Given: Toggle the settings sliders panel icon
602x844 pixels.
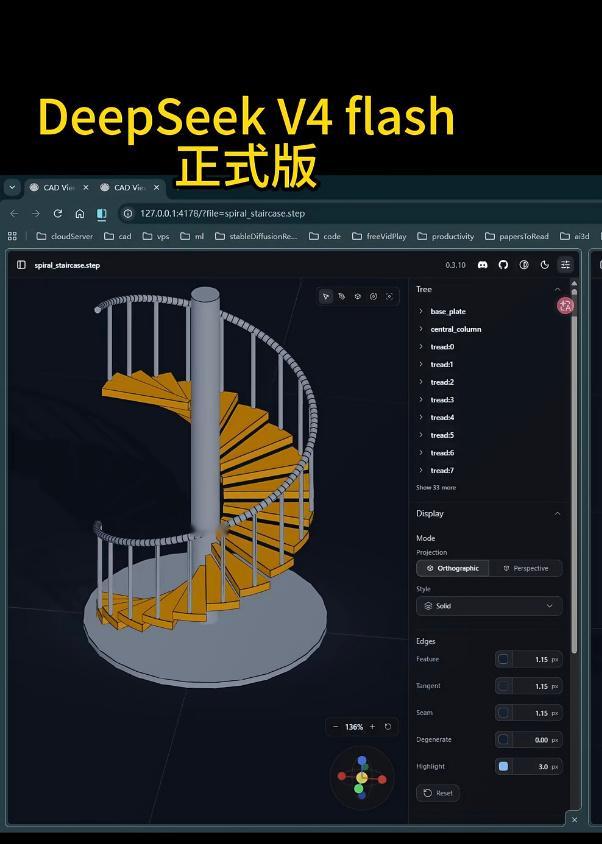Looking at the screenshot, I should pos(565,264).
